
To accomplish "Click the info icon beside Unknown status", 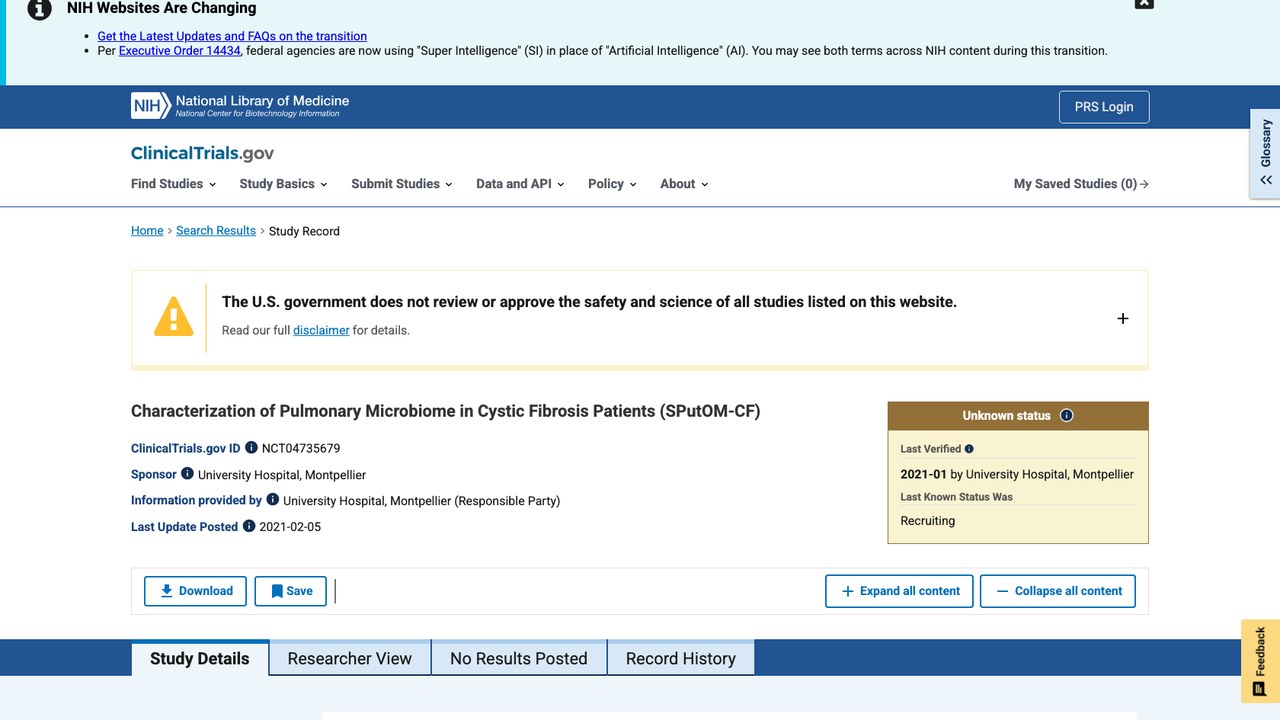I will click(x=1066, y=415).
